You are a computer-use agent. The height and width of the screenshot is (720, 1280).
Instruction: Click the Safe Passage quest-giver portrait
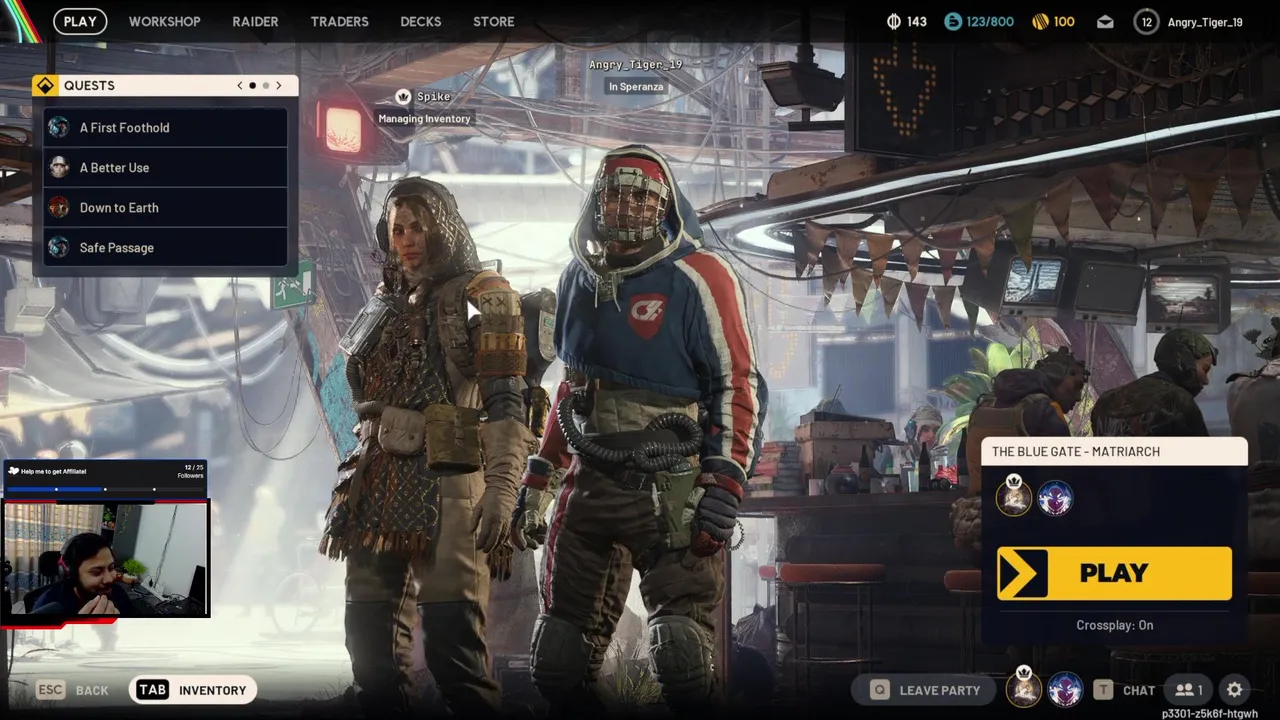tap(59, 247)
